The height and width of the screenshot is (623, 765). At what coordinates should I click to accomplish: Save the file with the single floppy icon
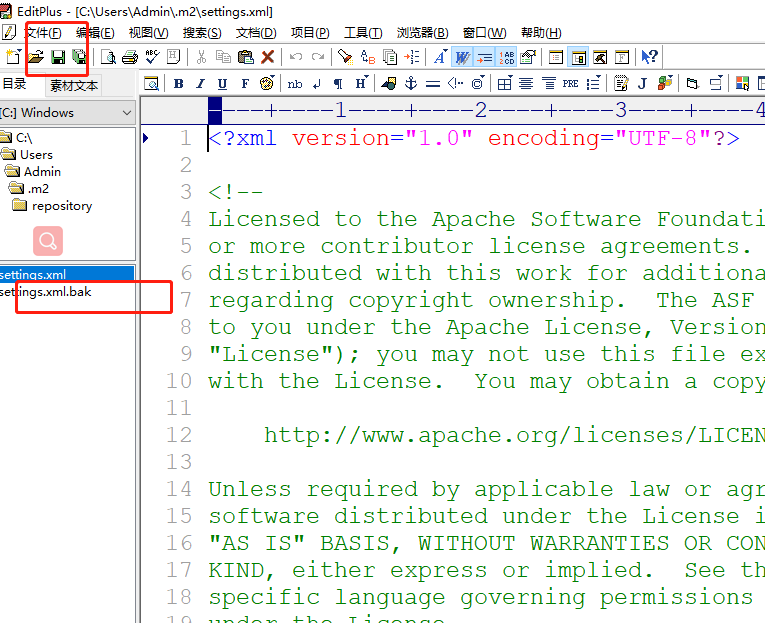pos(58,57)
